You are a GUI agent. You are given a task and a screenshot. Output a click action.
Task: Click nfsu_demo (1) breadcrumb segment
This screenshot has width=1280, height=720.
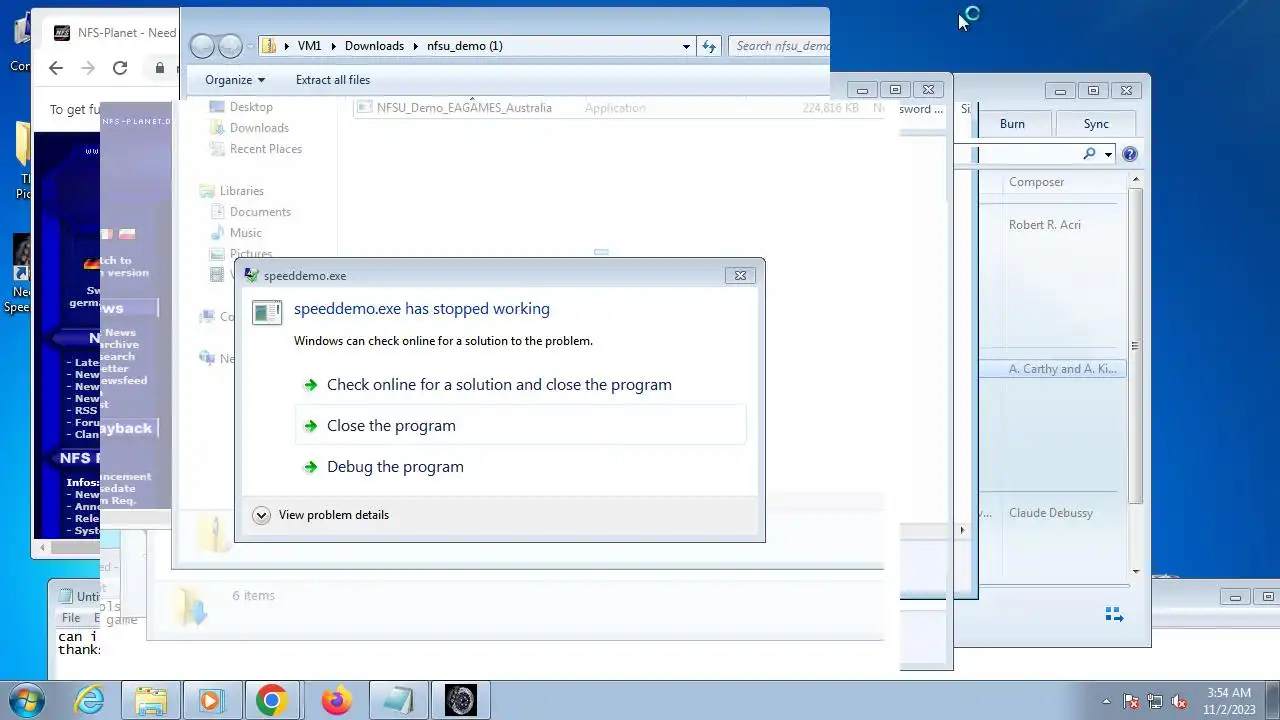click(465, 46)
